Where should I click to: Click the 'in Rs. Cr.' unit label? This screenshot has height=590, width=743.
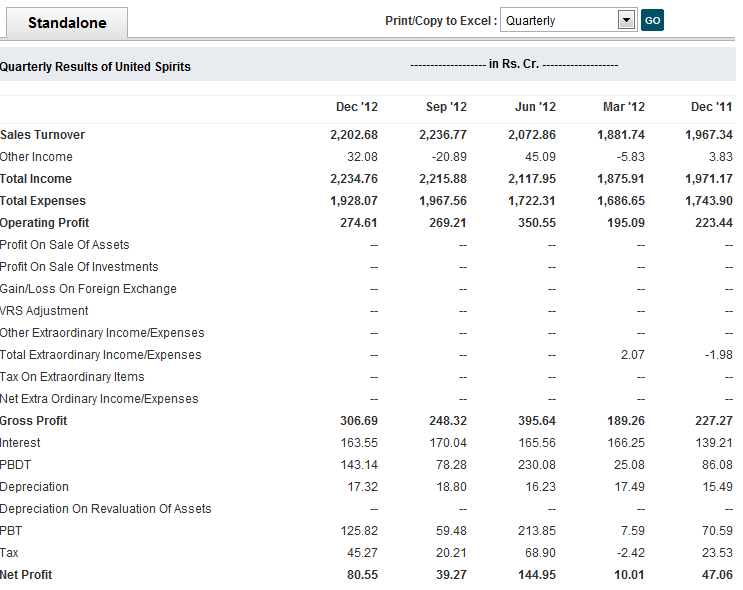(514, 64)
